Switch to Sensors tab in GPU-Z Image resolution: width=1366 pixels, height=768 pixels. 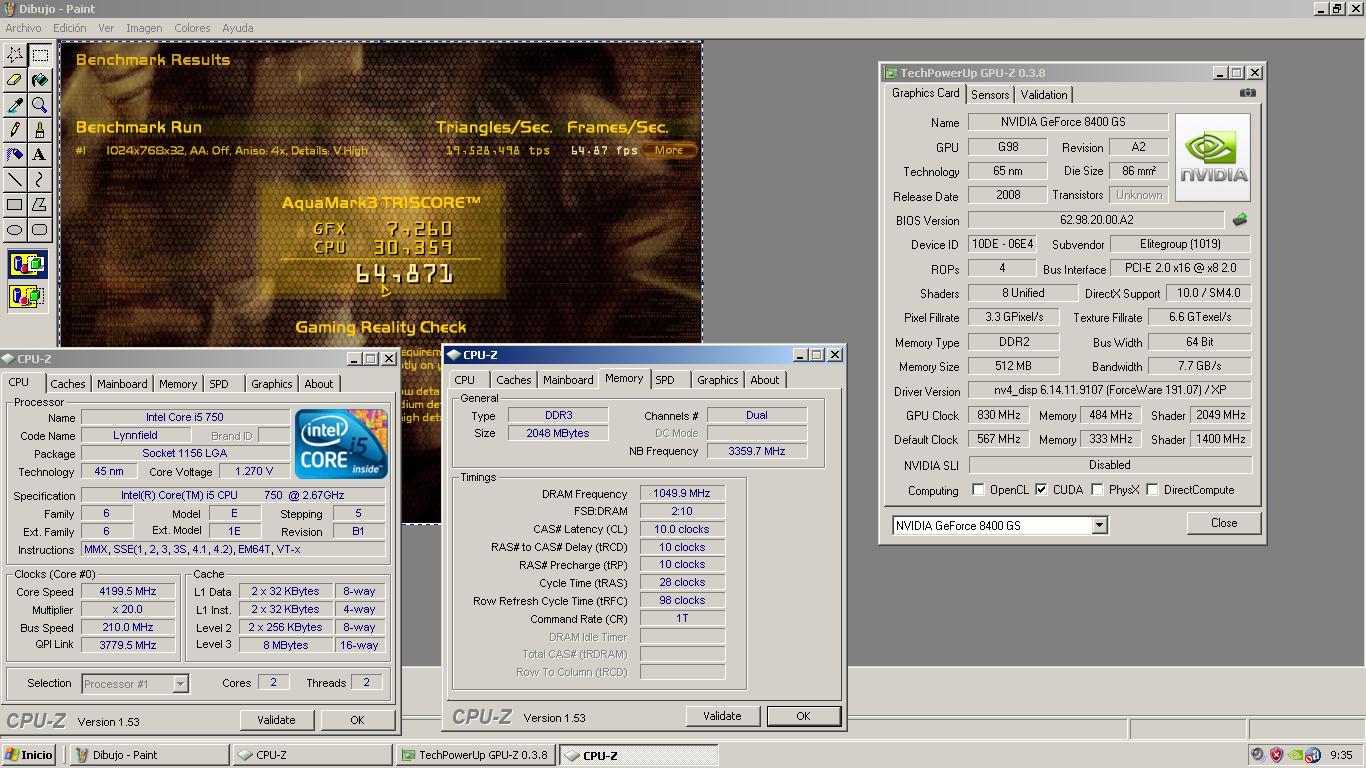pyautogui.click(x=990, y=95)
